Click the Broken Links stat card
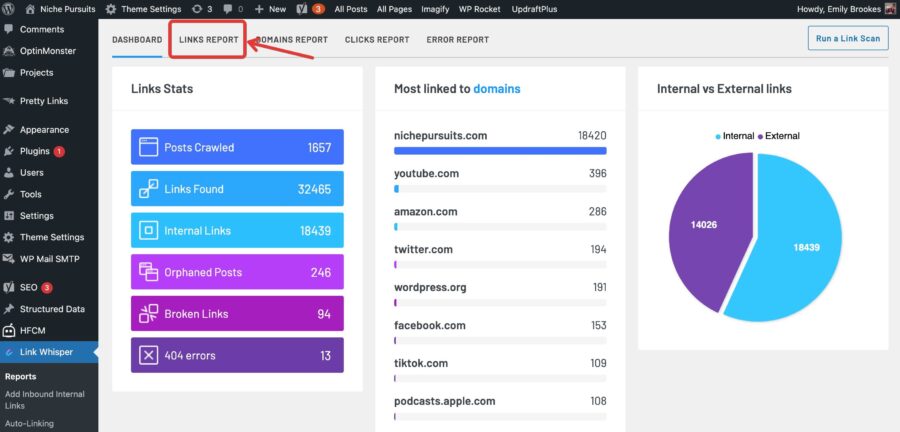Image resolution: width=900 pixels, height=432 pixels. pos(237,314)
